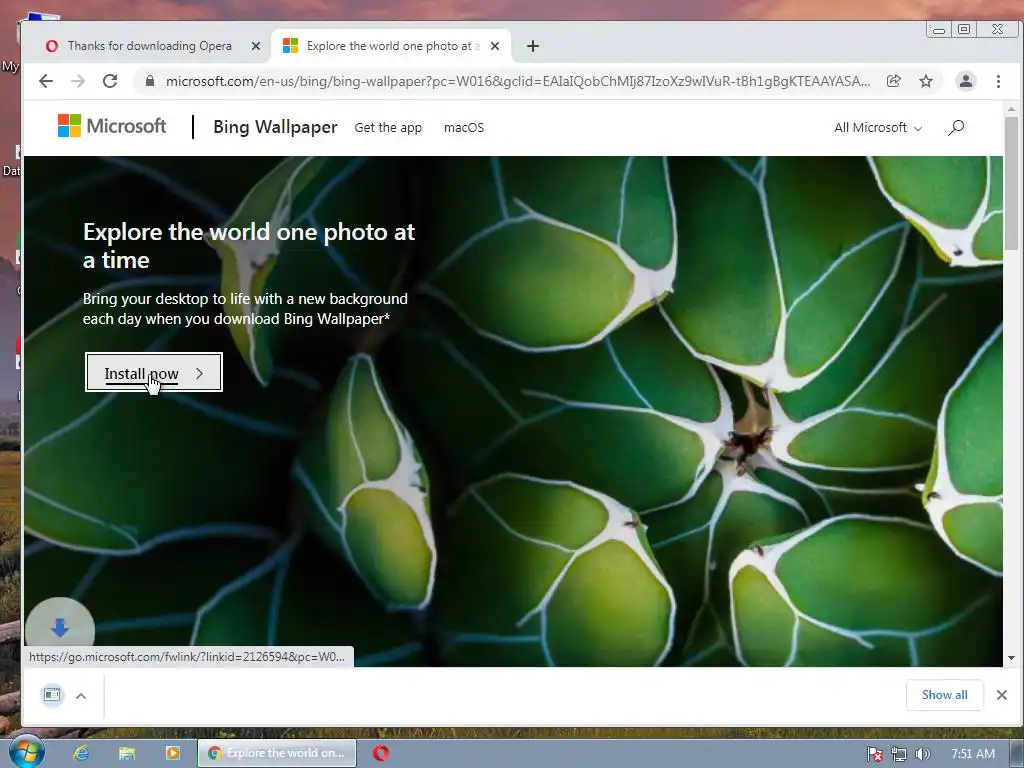Close the Bing Wallpaper tab

click(495, 46)
